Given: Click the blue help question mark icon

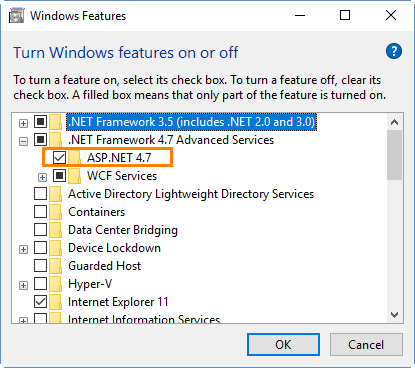Looking at the screenshot, I should point(394,51).
